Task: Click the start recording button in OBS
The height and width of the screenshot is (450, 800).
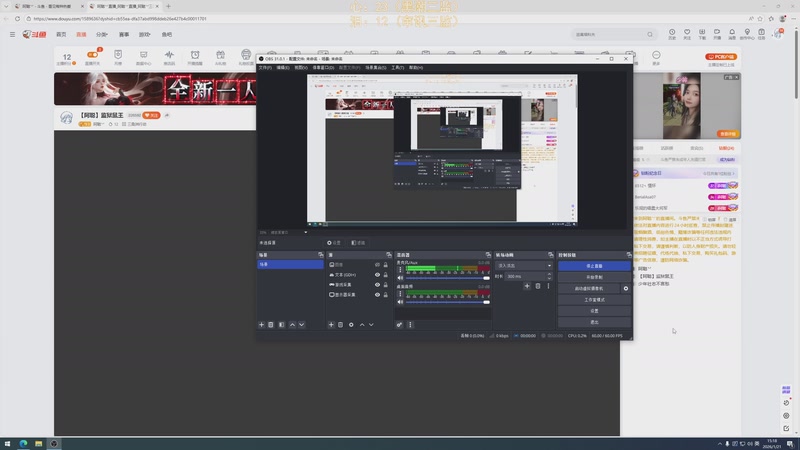Action: click(594, 277)
